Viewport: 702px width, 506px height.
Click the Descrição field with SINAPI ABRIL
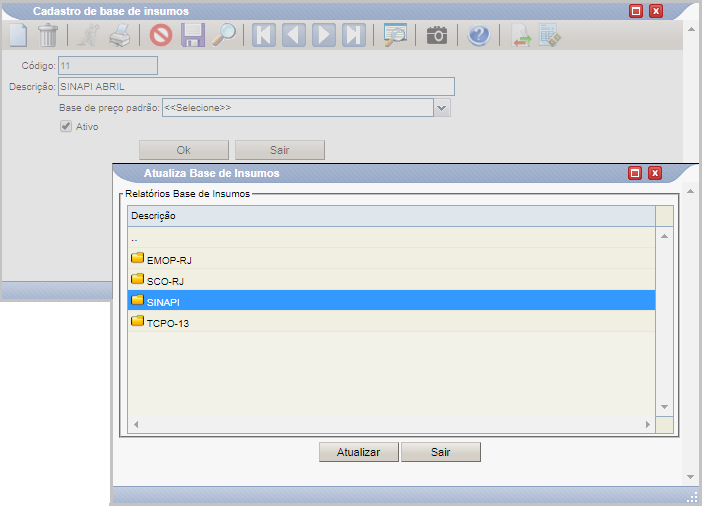(257, 86)
